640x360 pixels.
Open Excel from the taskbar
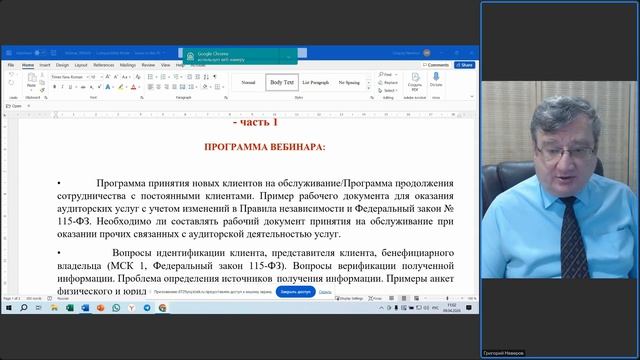point(70,308)
